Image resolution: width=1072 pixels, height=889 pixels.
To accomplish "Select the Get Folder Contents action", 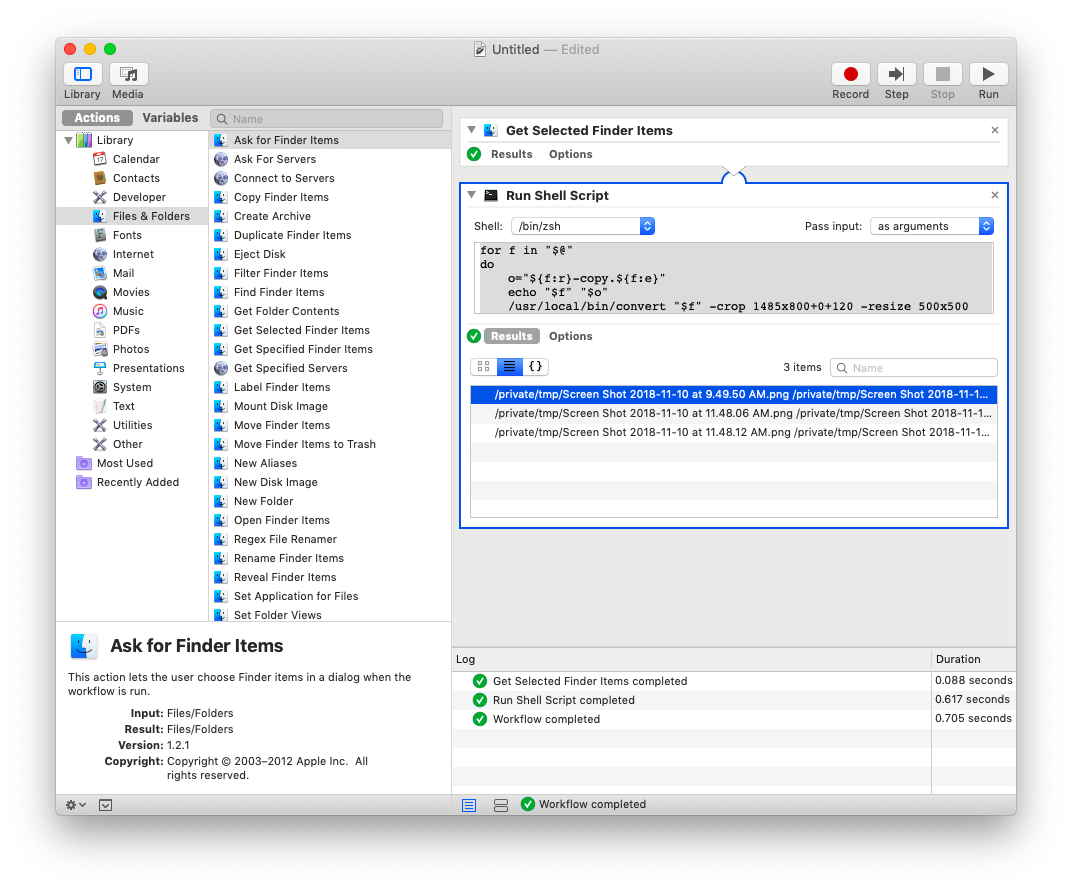I will pos(330,311).
